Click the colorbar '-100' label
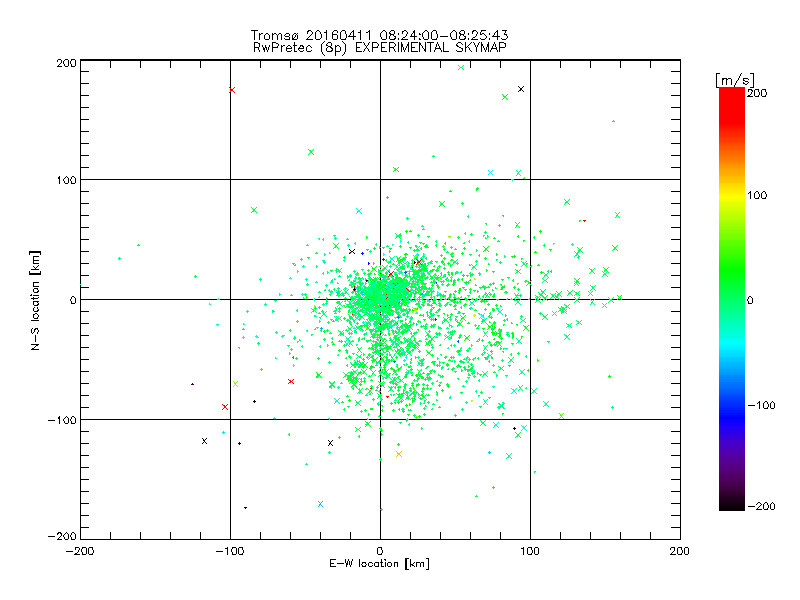 click(761, 405)
